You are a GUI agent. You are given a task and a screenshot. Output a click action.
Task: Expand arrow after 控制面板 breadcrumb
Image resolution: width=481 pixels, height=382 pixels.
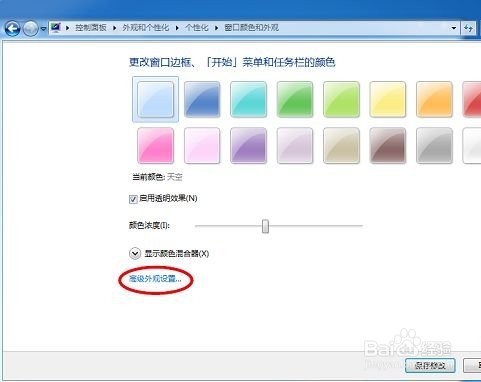click(x=114, y=28)
